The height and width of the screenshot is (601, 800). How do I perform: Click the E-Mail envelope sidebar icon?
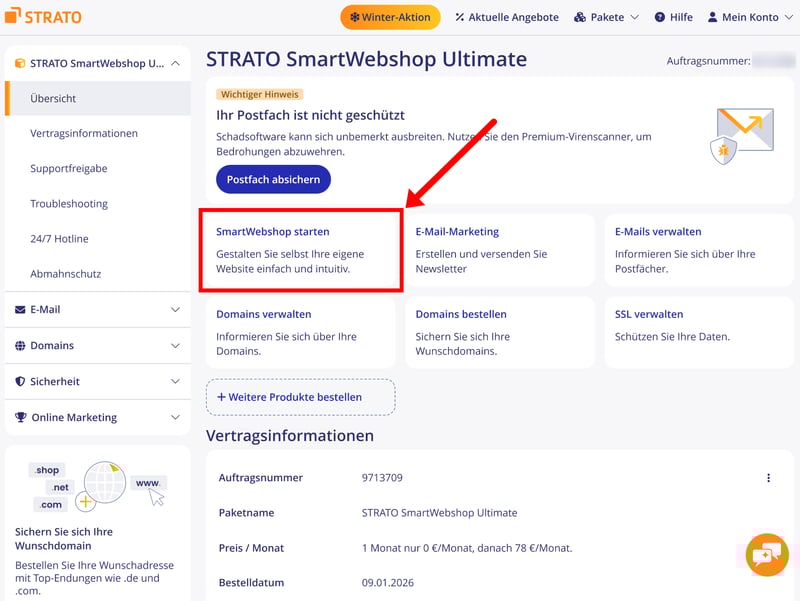[20, 310]
